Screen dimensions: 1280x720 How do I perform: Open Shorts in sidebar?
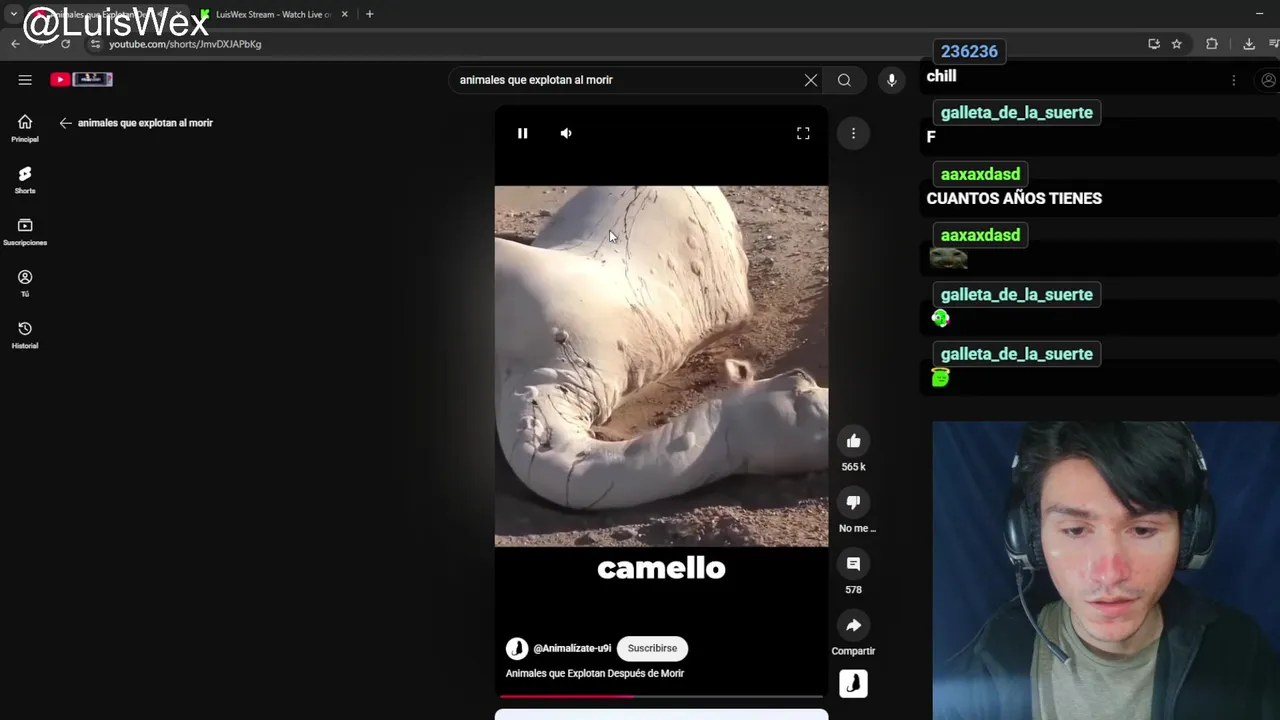25,180
